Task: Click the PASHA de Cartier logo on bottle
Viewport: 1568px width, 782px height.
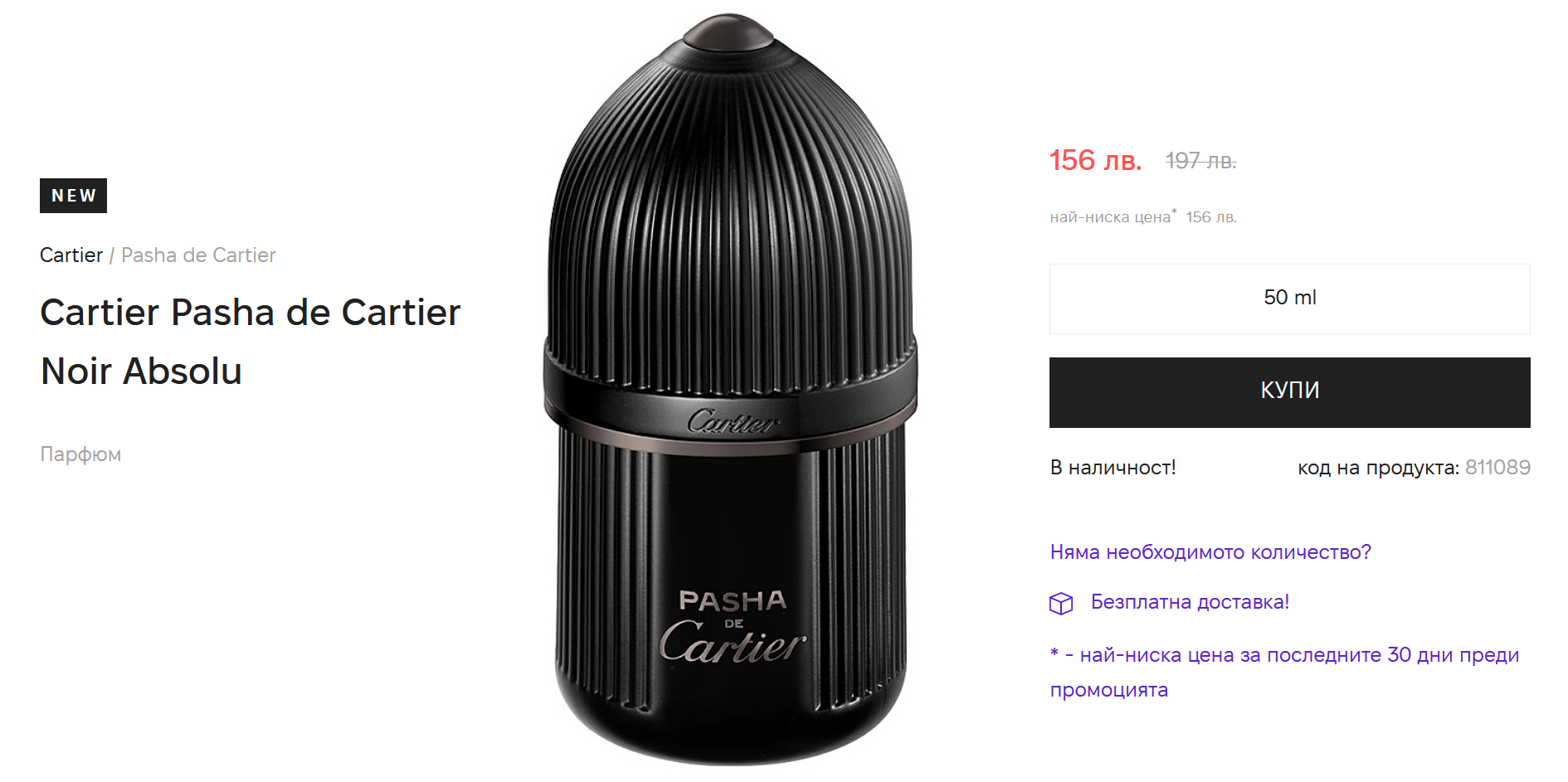Action: (733, 627)
